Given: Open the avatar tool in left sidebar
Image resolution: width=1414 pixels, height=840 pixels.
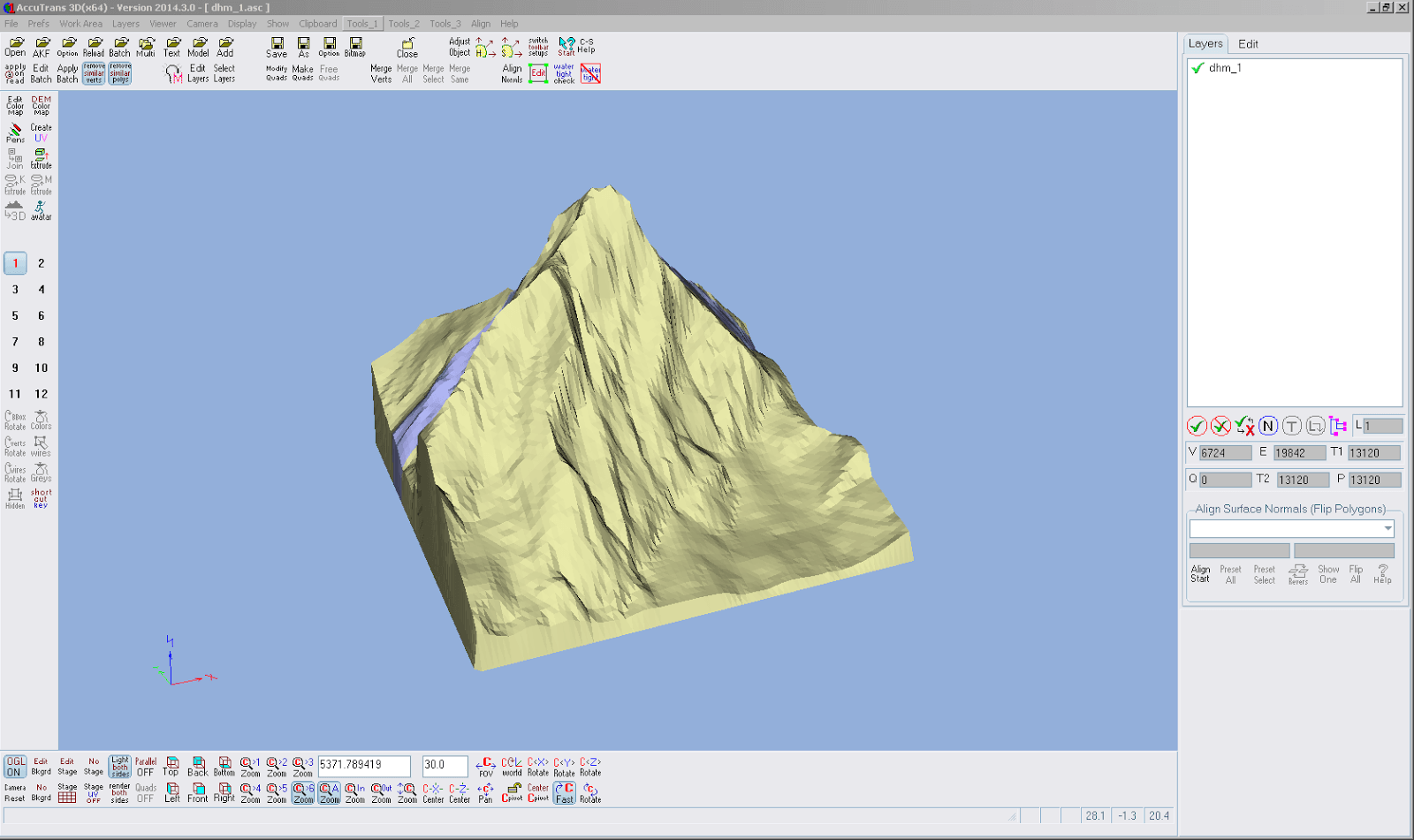Looking at the screenshot, I should click(41, 209).
